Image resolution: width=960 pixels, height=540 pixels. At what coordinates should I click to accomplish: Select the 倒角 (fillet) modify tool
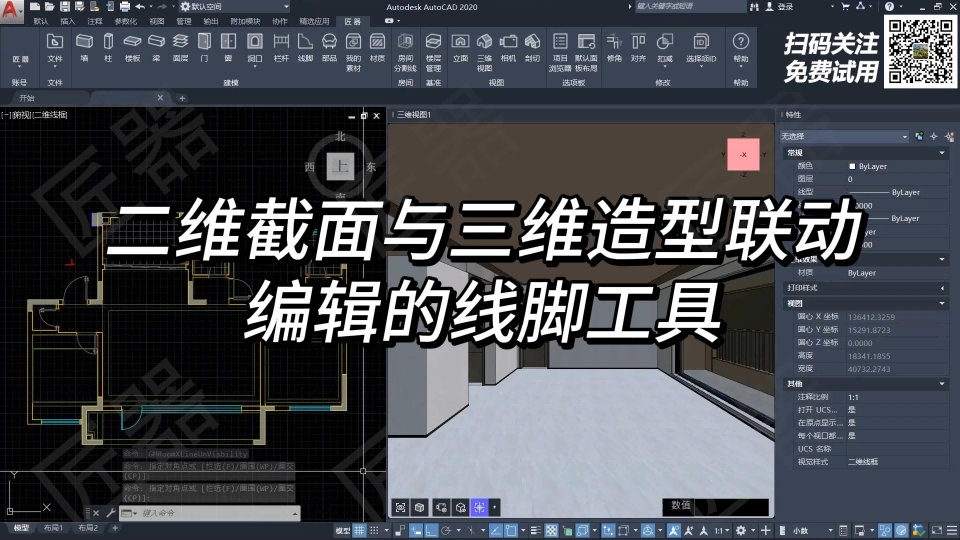pos(614,48)
